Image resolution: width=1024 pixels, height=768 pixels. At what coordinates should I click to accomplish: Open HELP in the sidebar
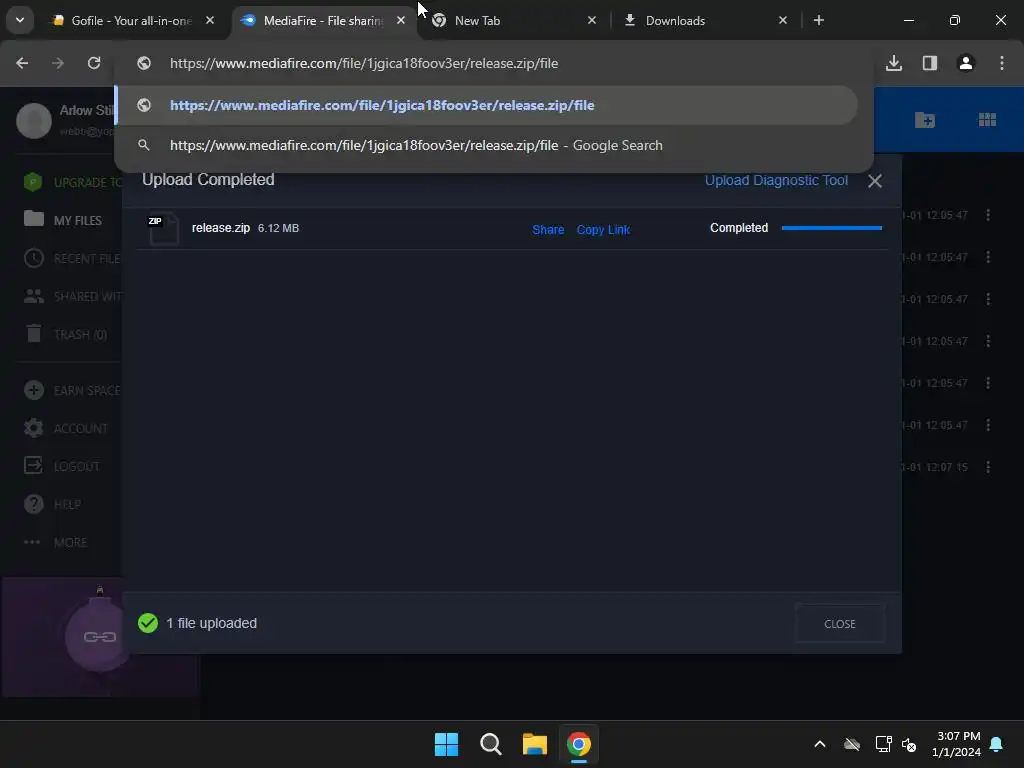tap(52, 504)
